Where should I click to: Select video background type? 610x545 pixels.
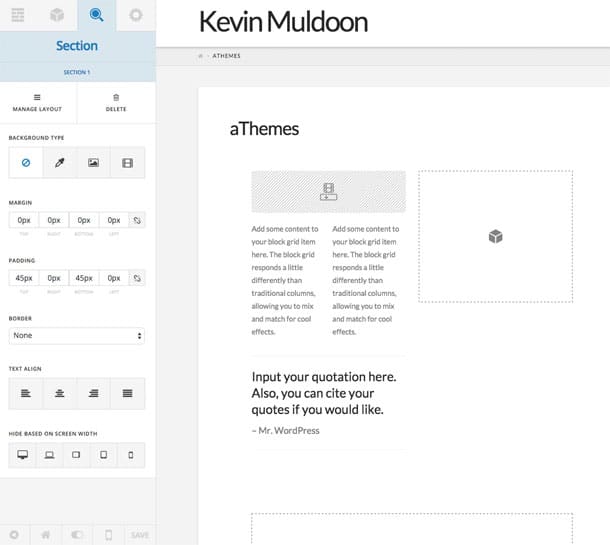pyautogui.click(x=127, y=162)
